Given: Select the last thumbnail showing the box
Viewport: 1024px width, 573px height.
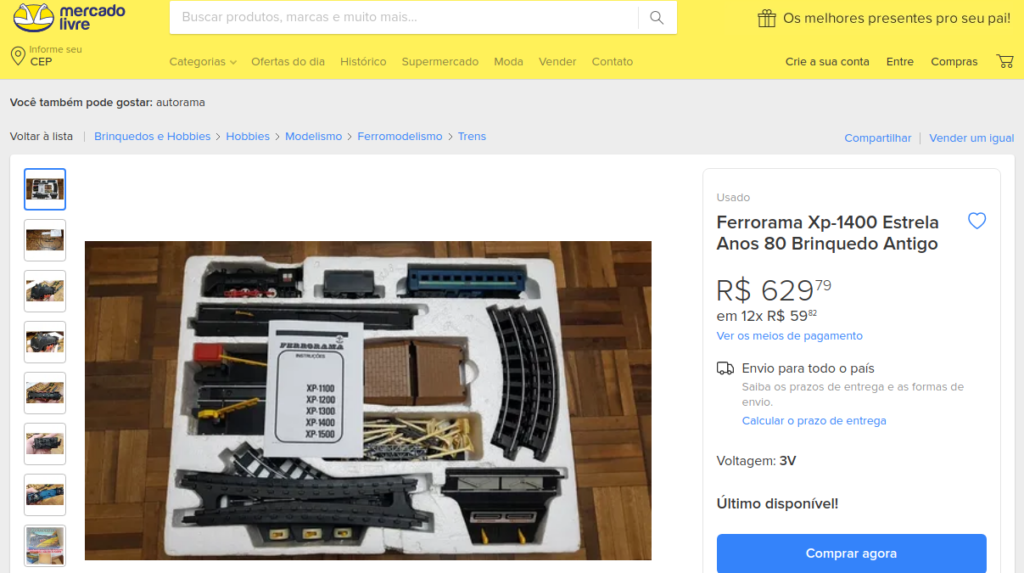Looking at the screenshot, I should pos(45,546).
